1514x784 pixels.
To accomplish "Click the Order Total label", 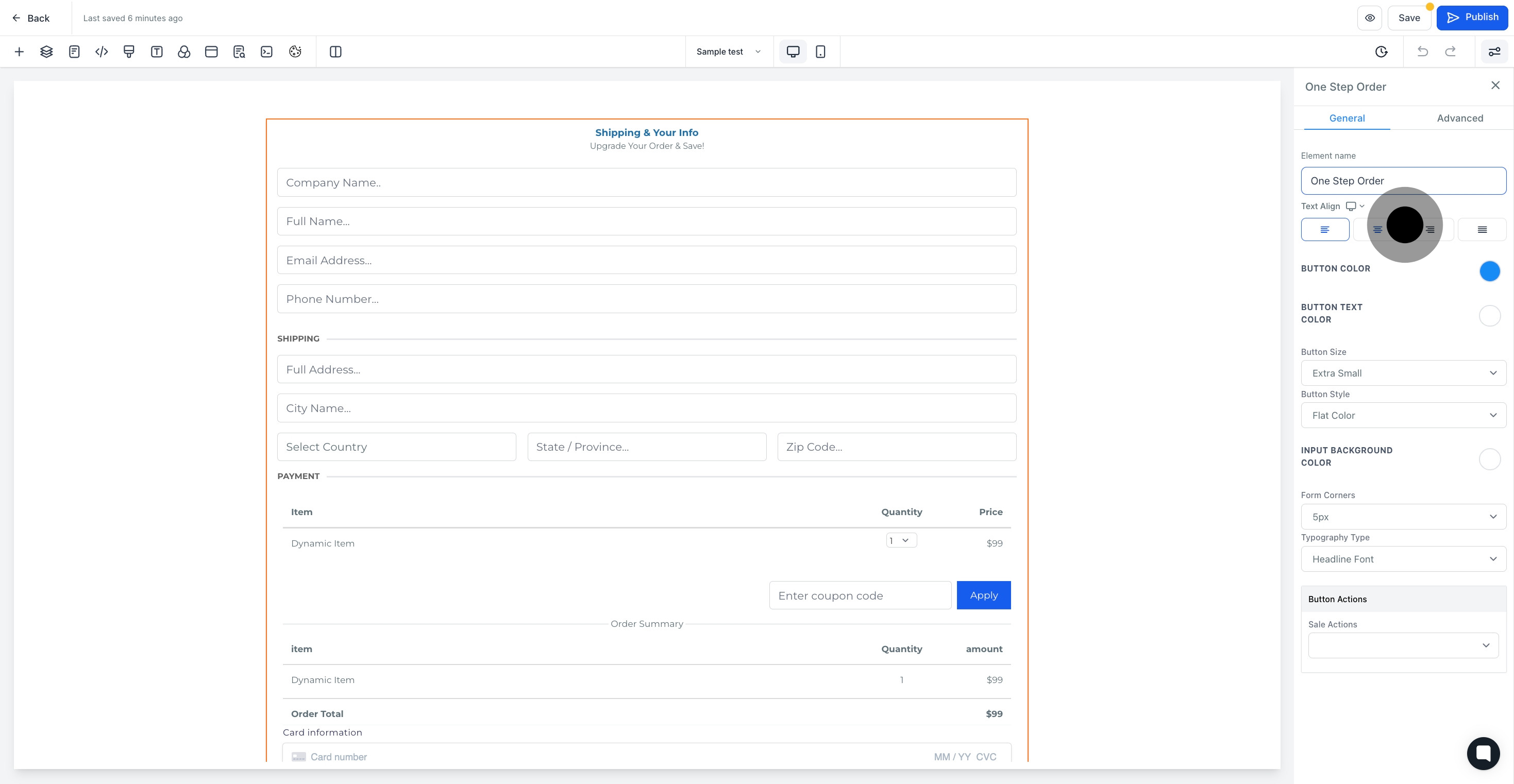I will click(x=317, y=714).
